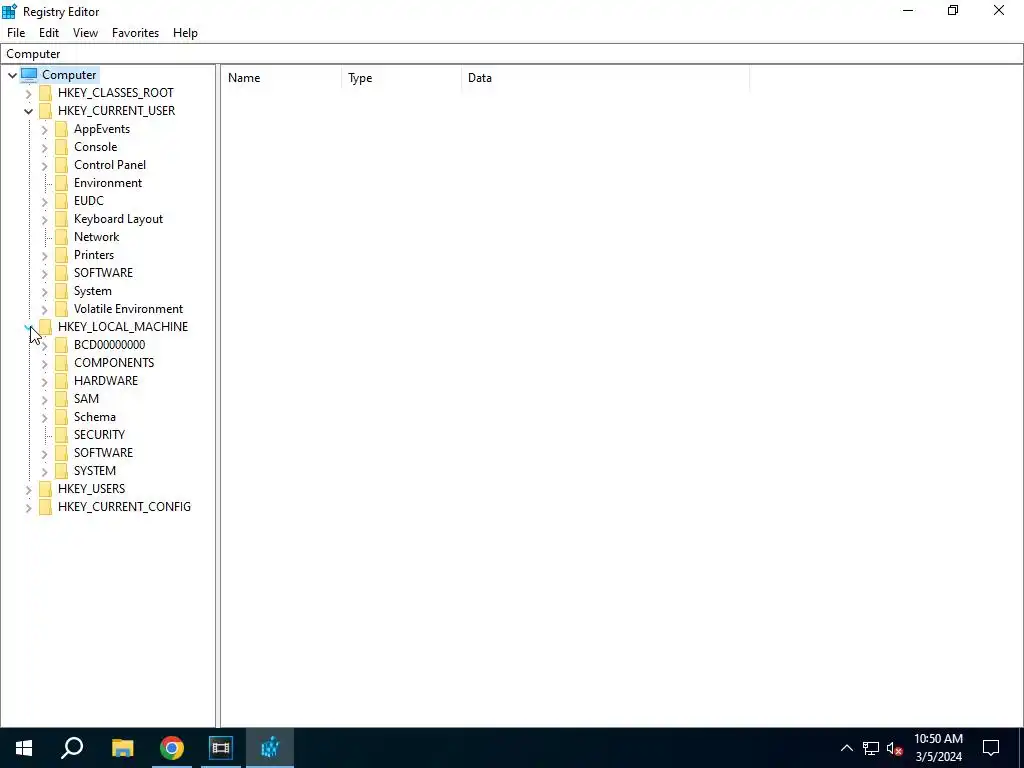Open the network status tray icon
Screen dimensions: 1024x768
click(x=871, y=748)
